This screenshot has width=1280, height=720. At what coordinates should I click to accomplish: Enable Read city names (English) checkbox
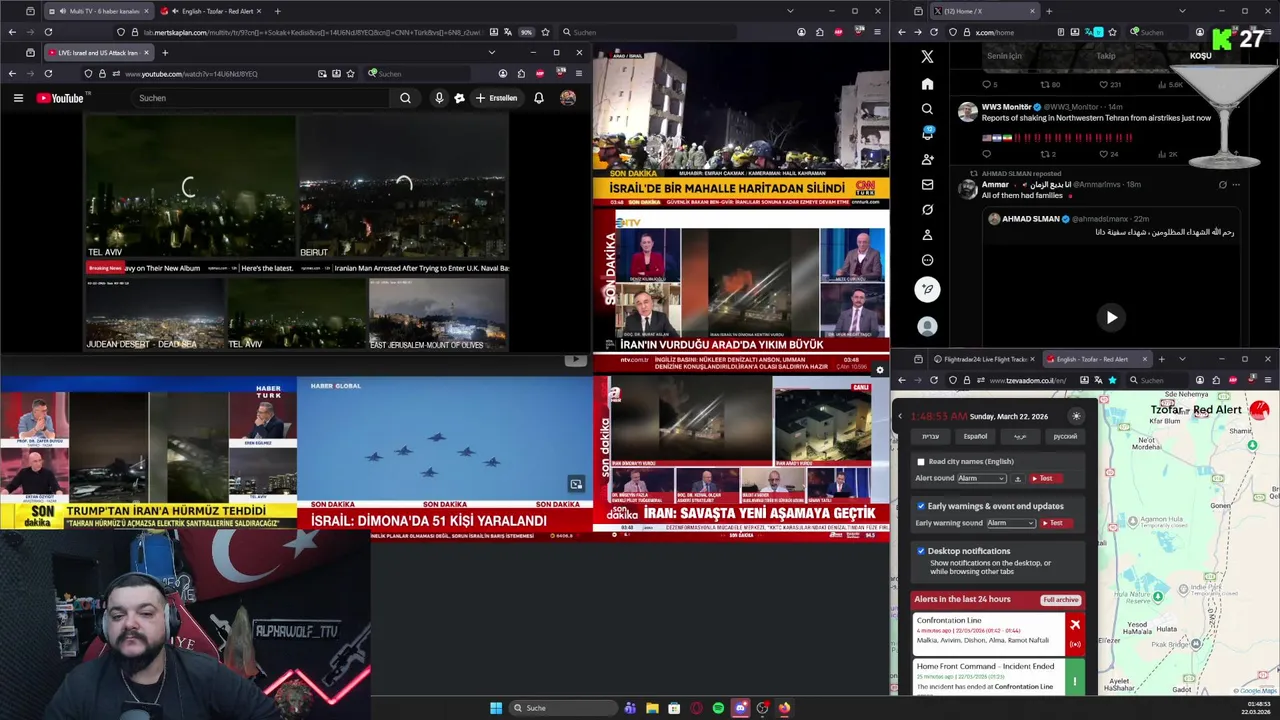[x=921, y=462]
